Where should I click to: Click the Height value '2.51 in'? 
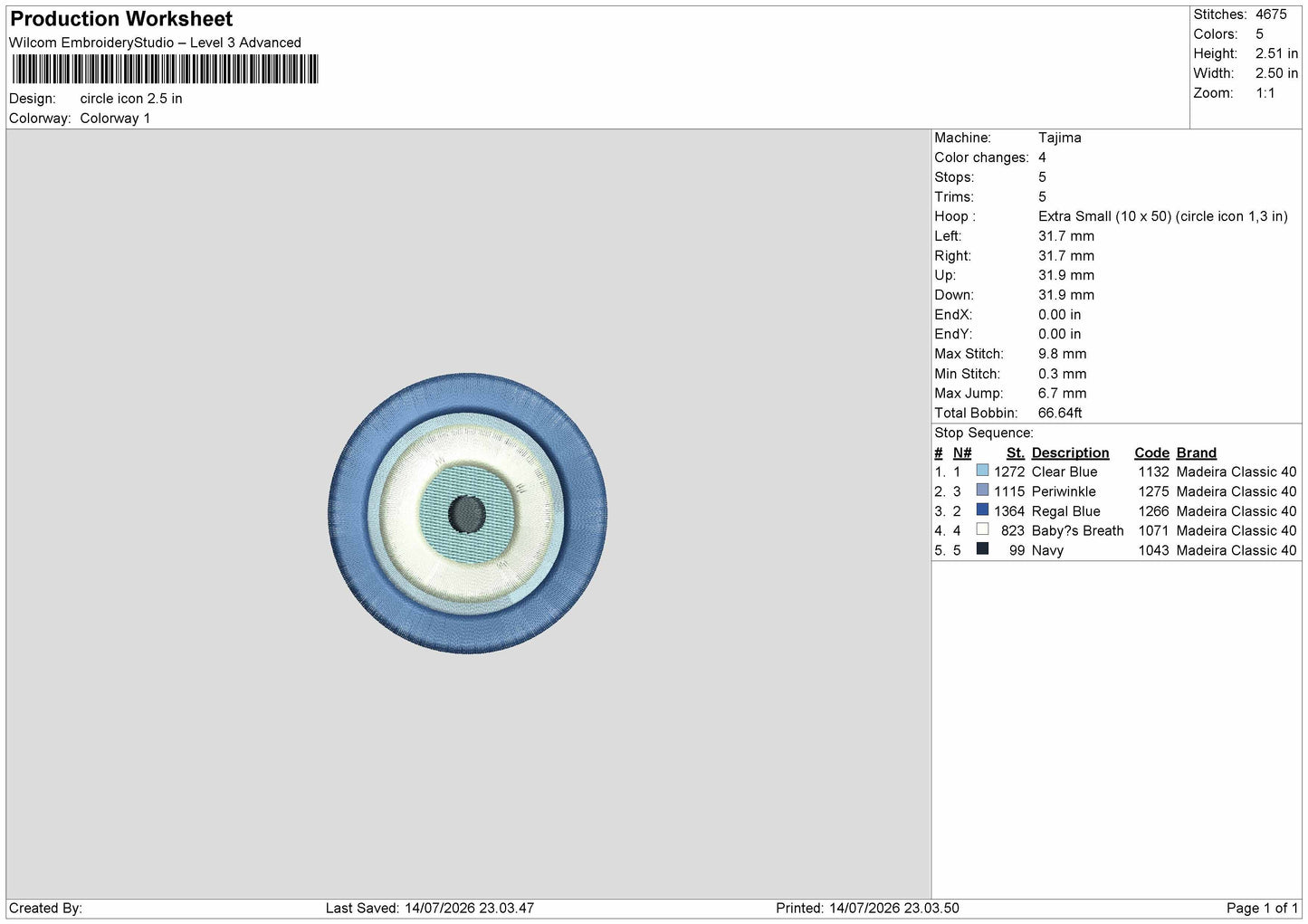click(1276, 53)
